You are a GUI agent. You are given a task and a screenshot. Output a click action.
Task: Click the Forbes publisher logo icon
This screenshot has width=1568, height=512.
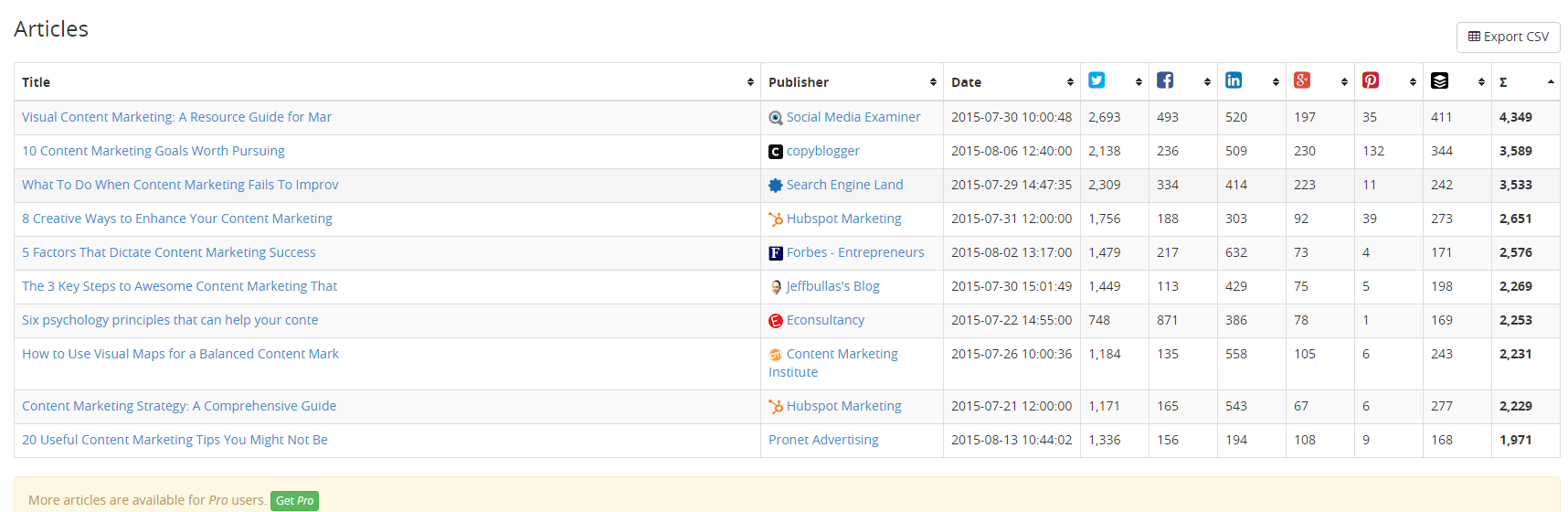776,253
